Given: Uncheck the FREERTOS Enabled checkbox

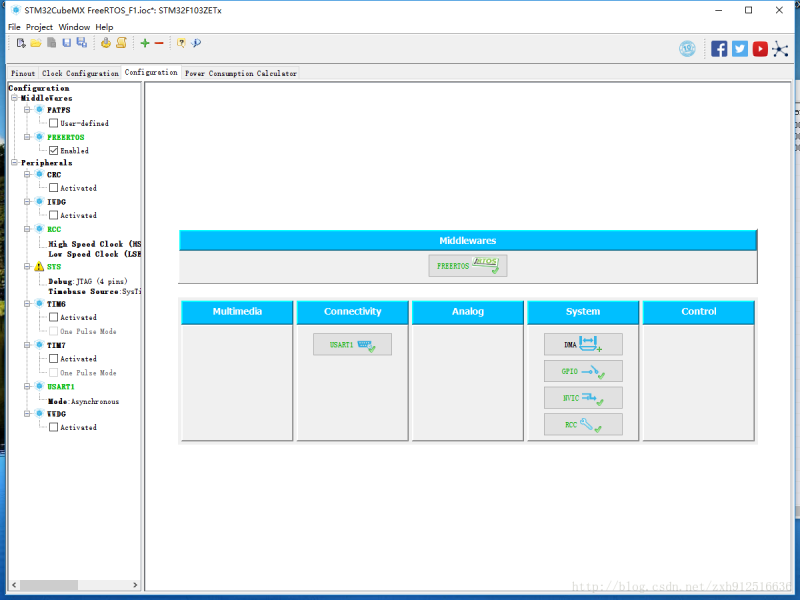Looking at the screenshot, I should (x=54, y=151).
